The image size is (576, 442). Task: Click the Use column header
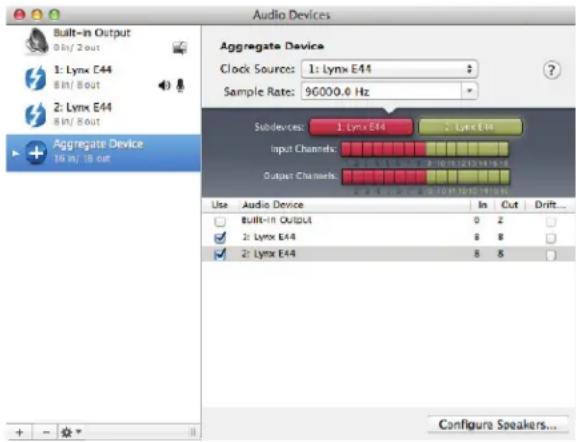click(x=220, y=205)
